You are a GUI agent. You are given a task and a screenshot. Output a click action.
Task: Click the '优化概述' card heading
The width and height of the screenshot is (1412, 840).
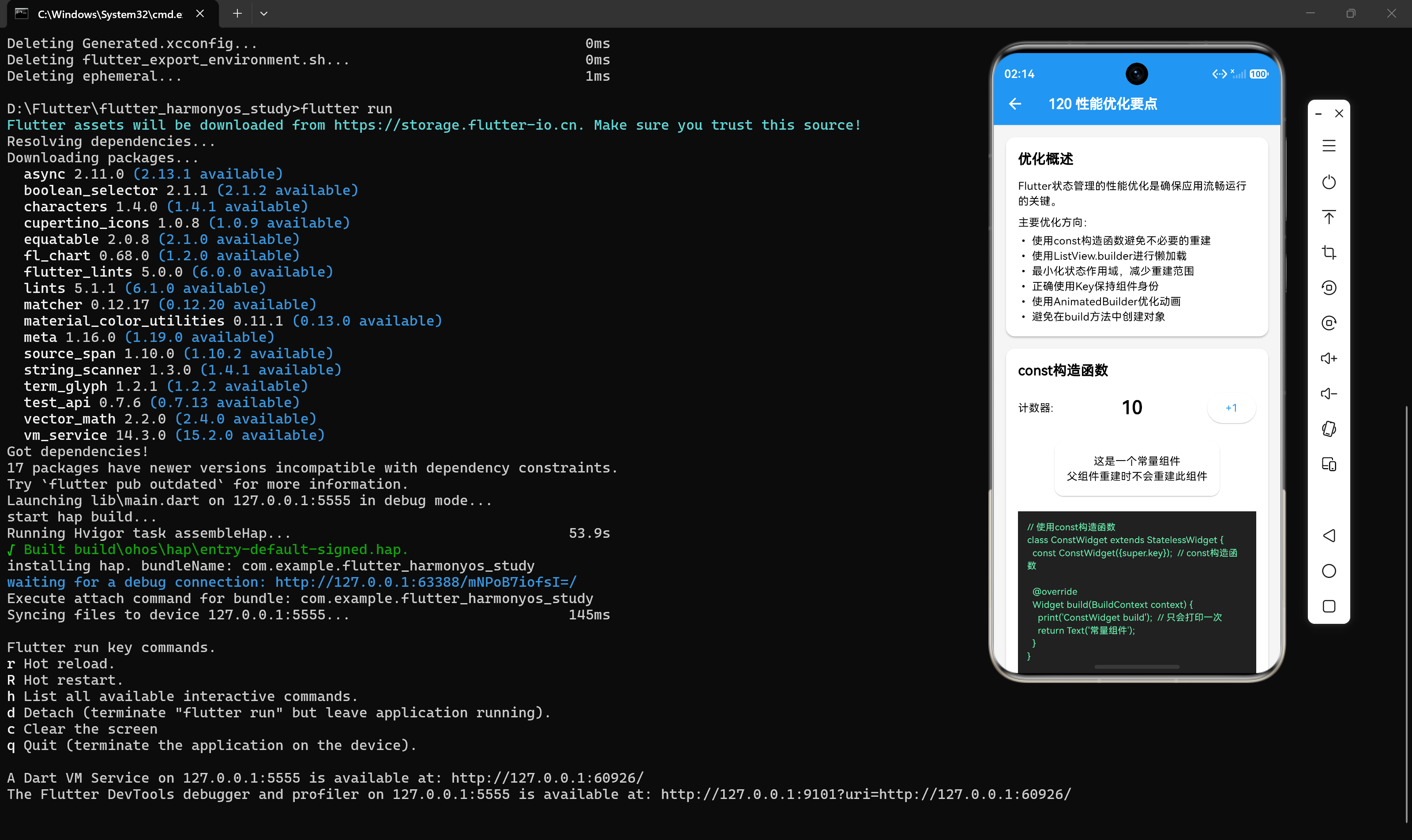pyautogui.click(x=1045, y=159)
